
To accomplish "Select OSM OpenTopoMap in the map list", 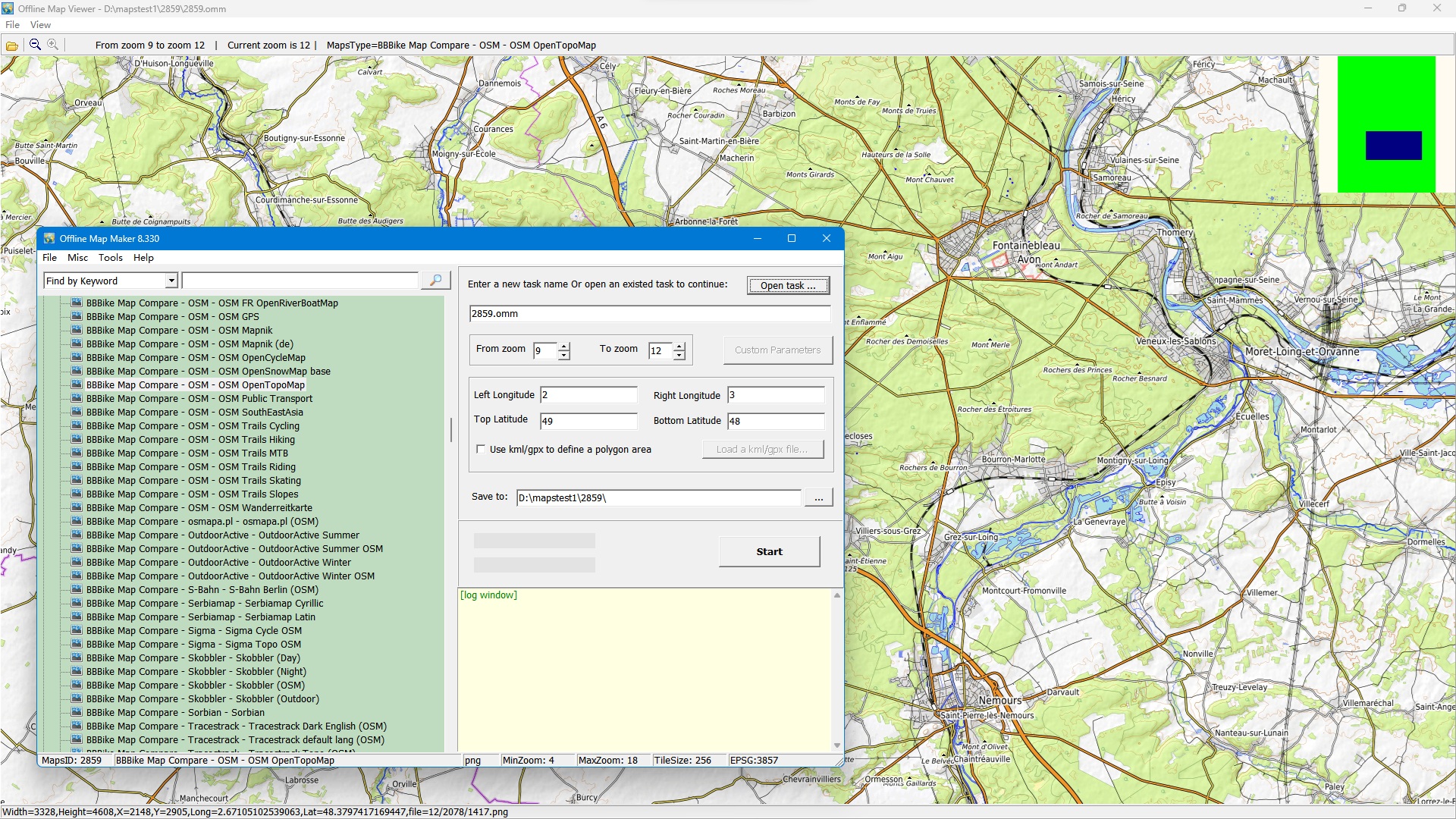I will [x=196, y=384].
